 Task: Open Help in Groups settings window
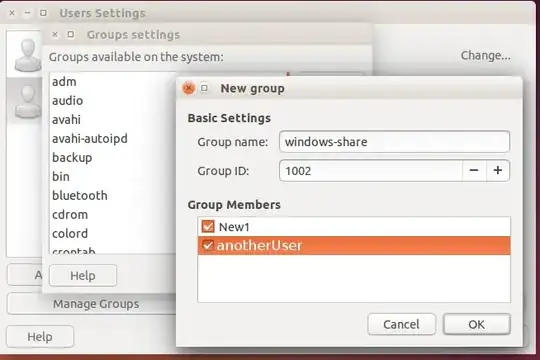coord(83,276)
